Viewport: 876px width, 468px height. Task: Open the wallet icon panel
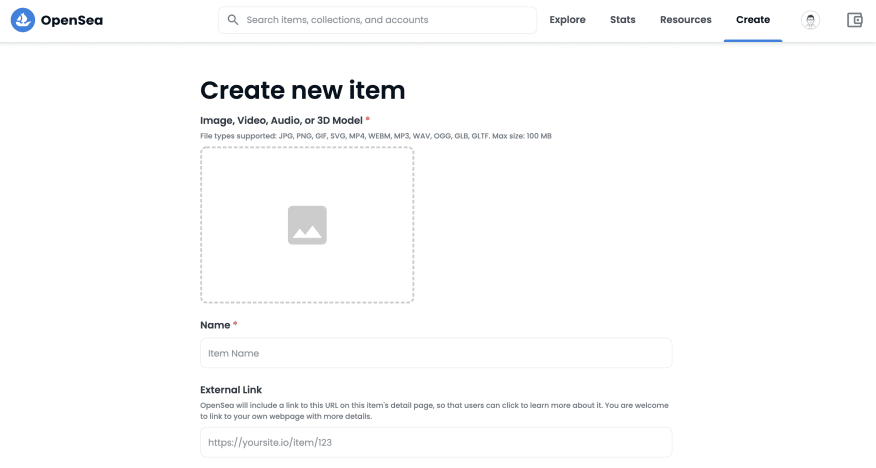[855, 20]
